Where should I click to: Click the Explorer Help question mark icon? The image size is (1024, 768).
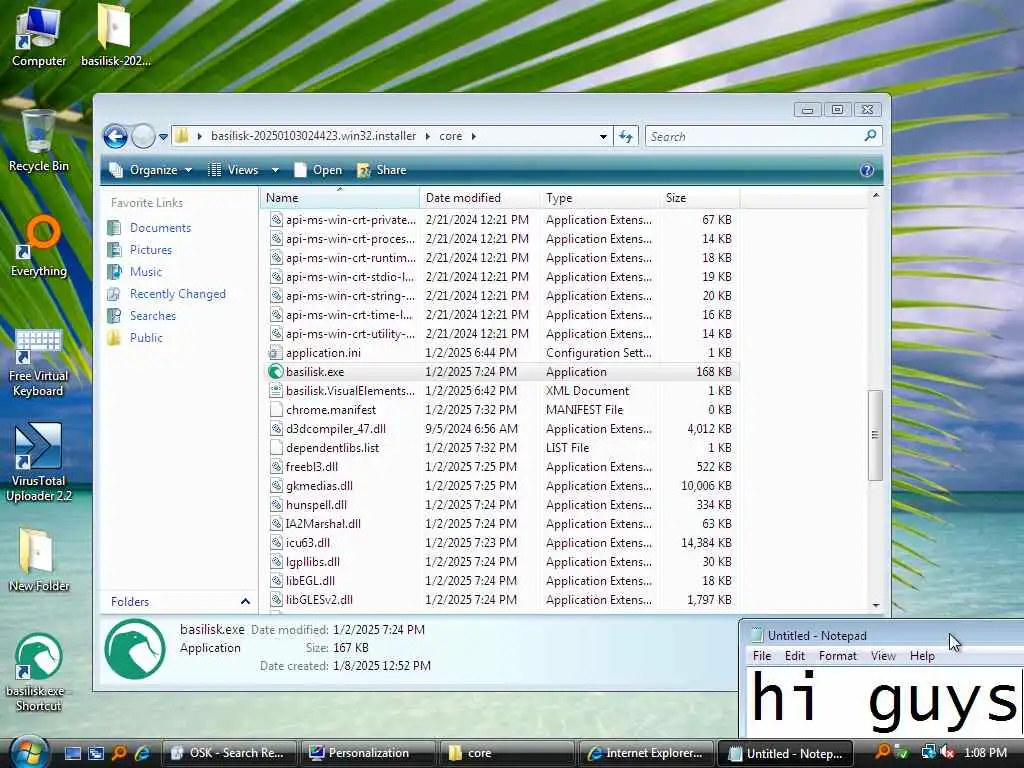click(x=867, y=170)
